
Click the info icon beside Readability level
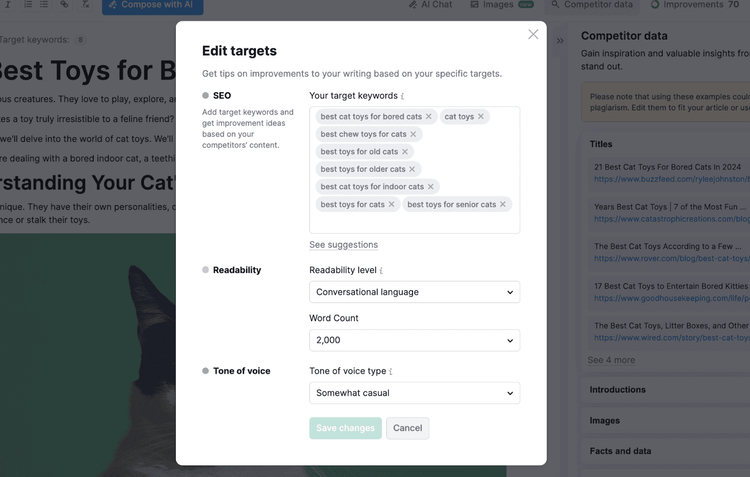tap(381, 271)
